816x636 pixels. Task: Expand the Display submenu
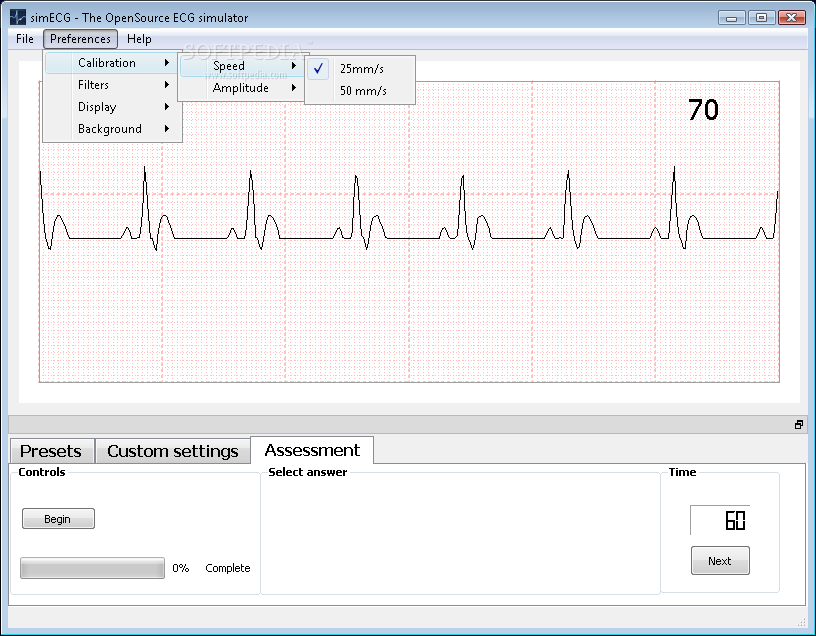(x=112, y=107)
